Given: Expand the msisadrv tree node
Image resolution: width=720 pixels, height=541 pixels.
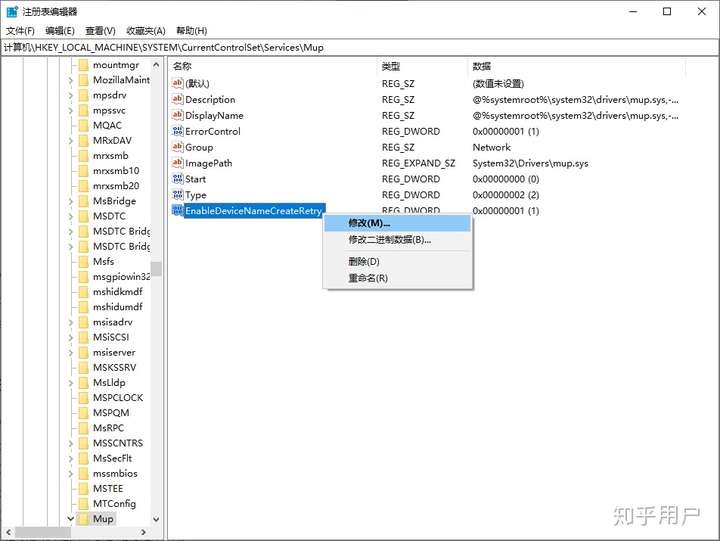Looking at the screenshot, I should coord(71,322).
